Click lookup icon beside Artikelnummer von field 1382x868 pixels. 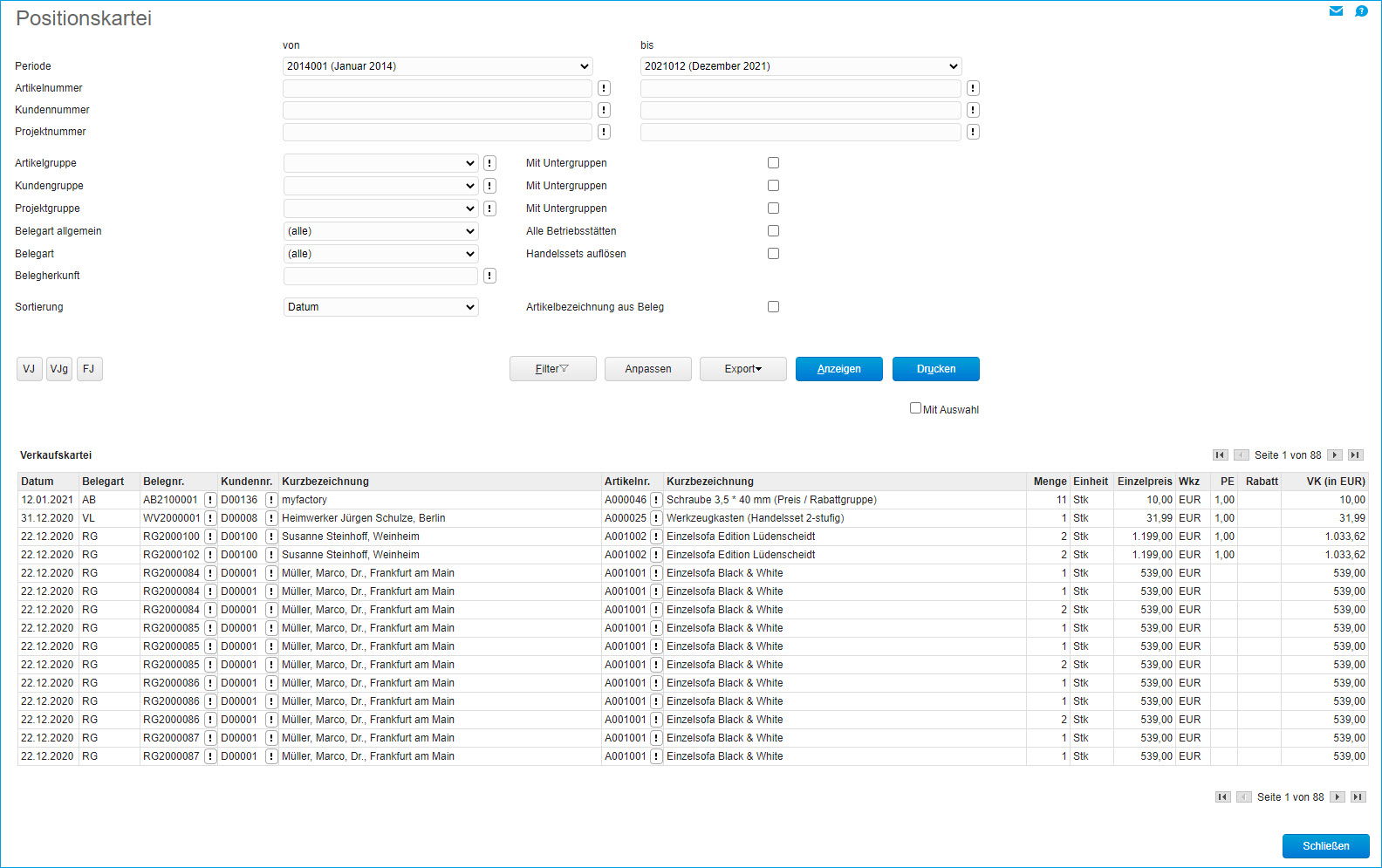click(604, 88)
